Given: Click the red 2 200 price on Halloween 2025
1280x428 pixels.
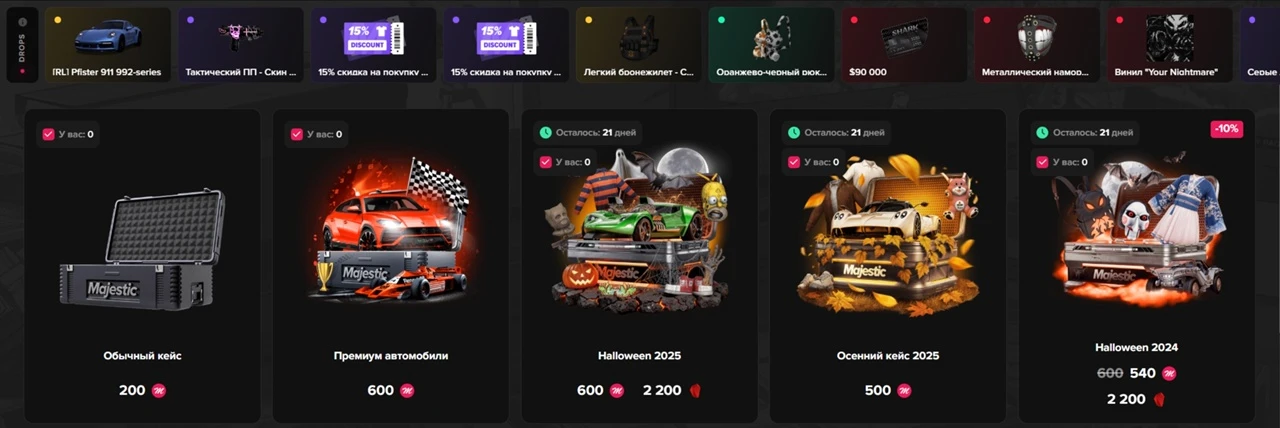Looking at the screenshot, I should point(665,390).
